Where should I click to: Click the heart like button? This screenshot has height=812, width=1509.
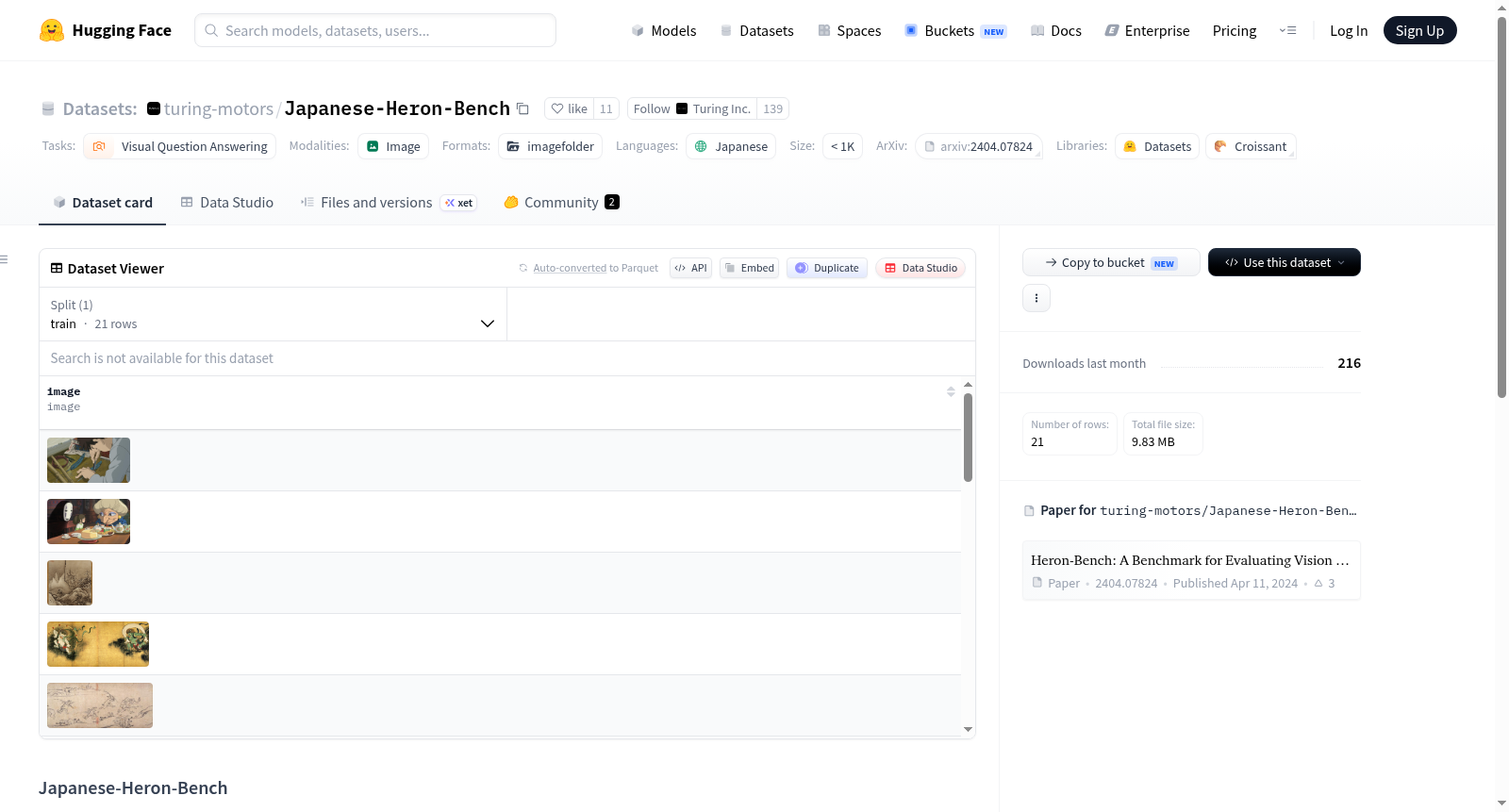click(569, 108)
